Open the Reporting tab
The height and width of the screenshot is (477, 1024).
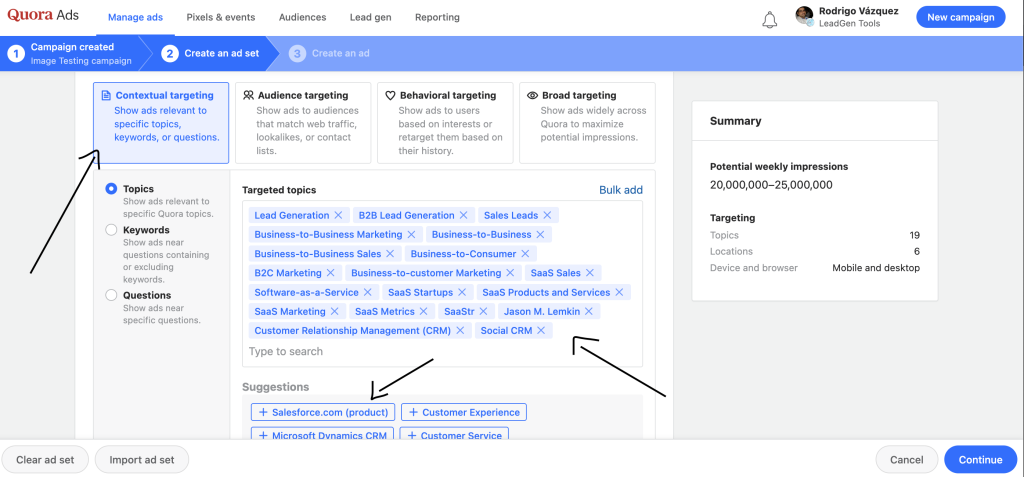[437, 18]
